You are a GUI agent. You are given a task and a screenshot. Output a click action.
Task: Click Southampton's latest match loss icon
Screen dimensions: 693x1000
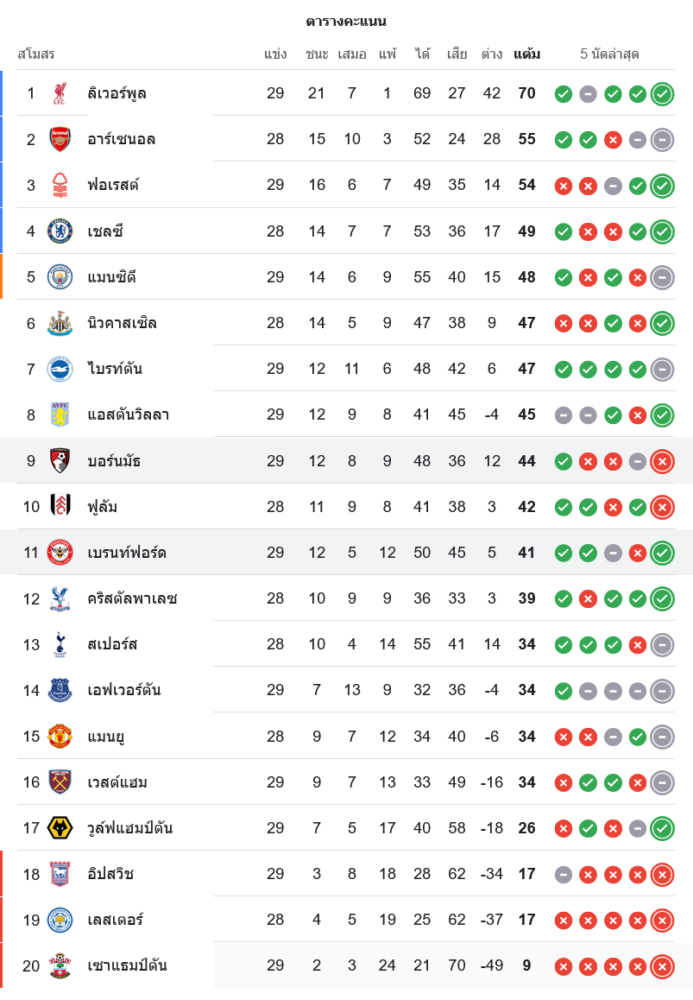[661, 966]
